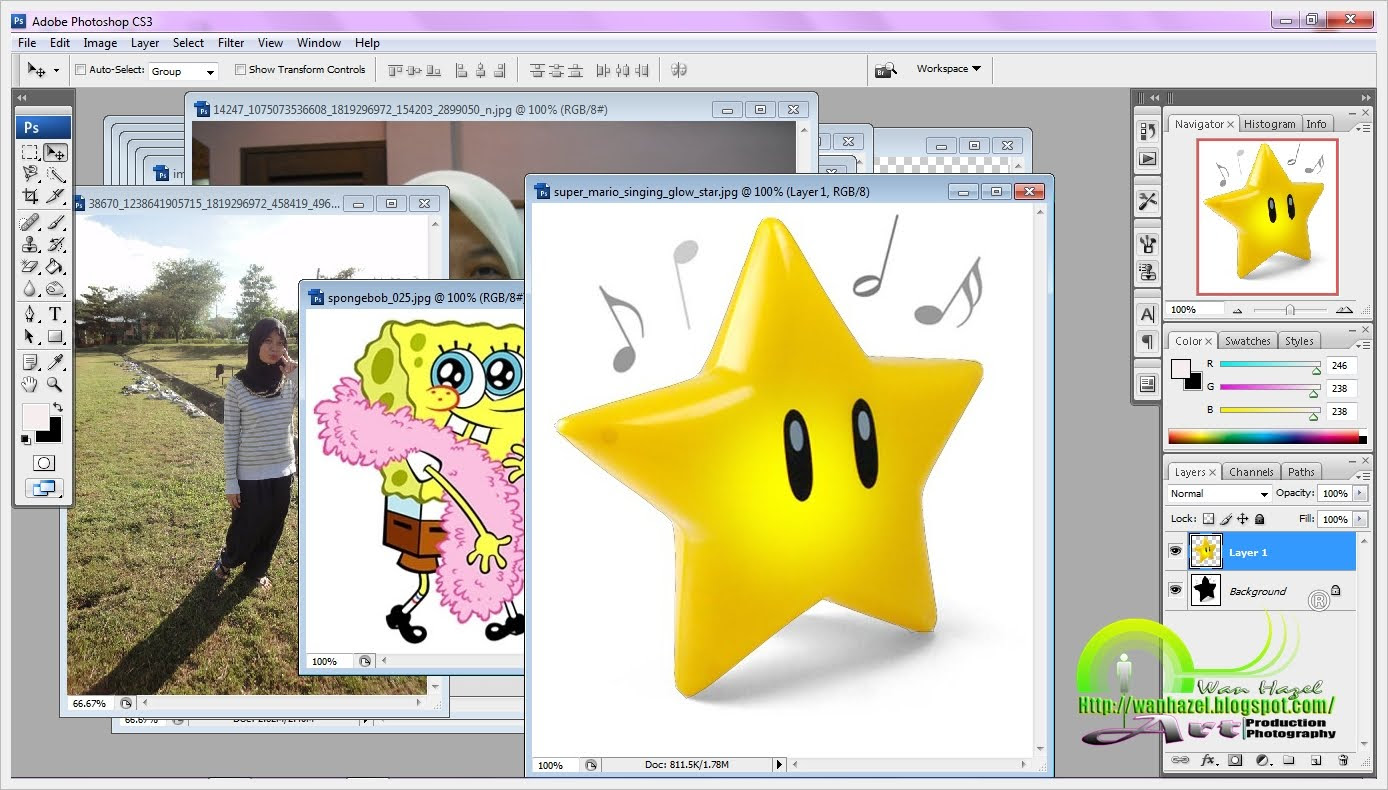The width and height of the screenshot is (1388, 790).
Task: Enable Auto-Select checkbox
Action: [82, 70]
